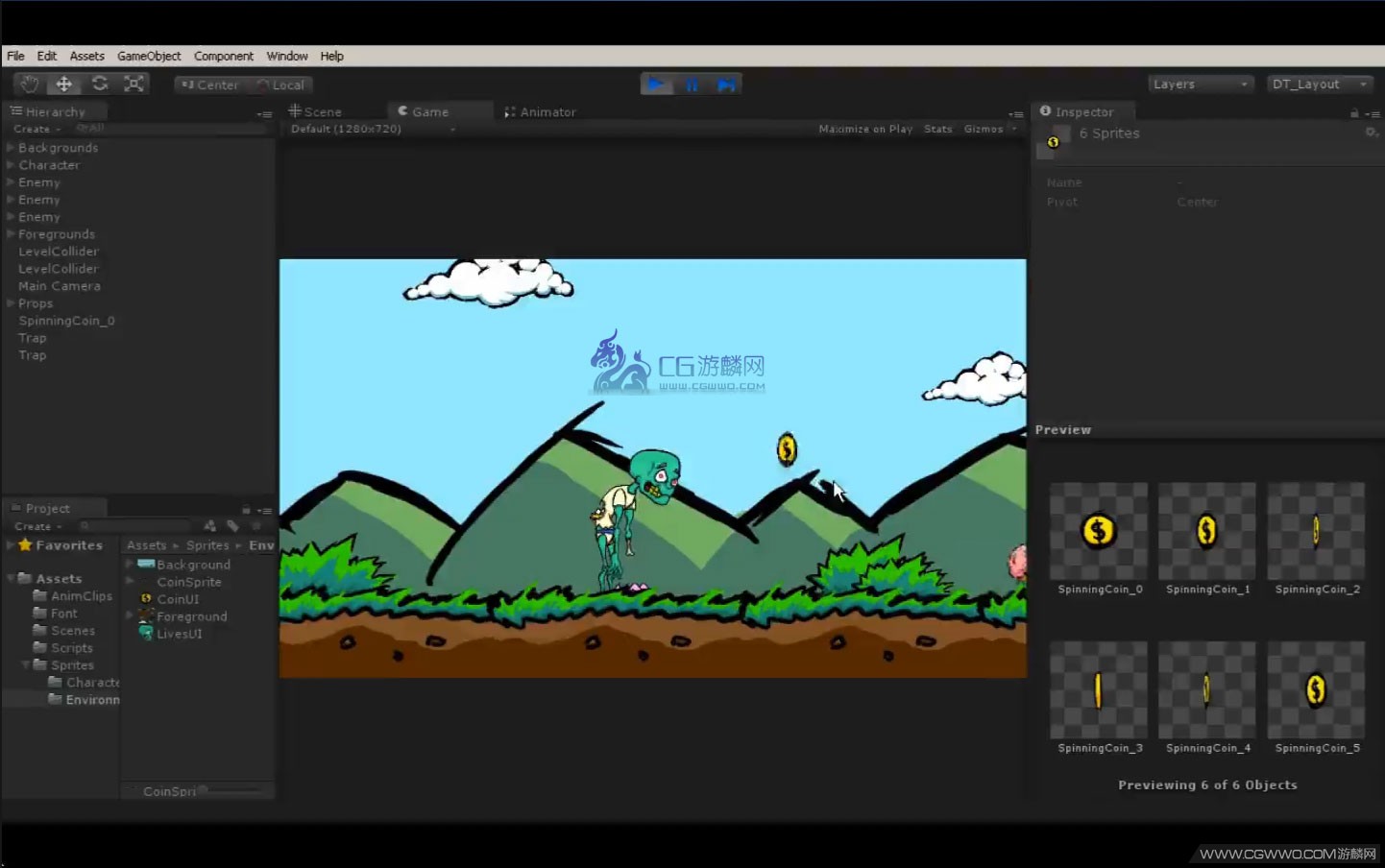The image size is (1385, 868).
Task: Collapse the Sprites folder in Project tree
Action: coord(26,665)
